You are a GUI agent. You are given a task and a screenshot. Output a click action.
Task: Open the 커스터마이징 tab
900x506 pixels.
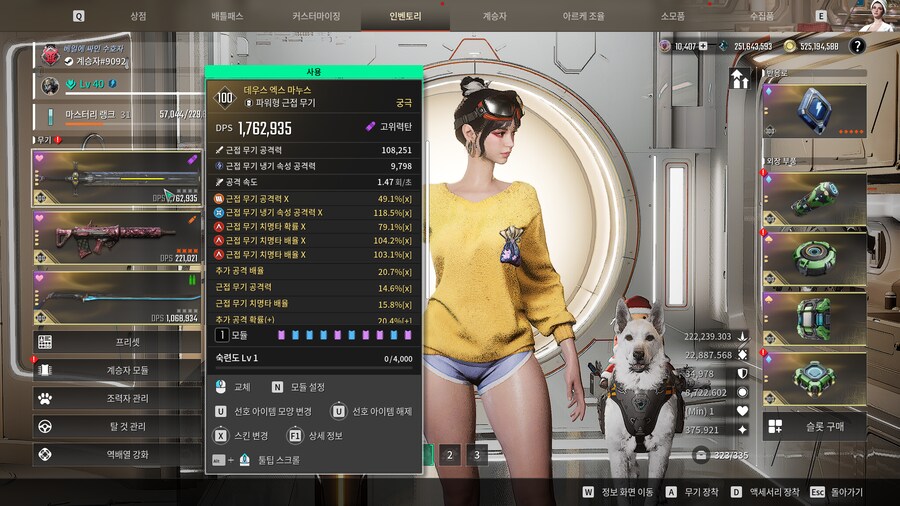[x=316, y=16]
